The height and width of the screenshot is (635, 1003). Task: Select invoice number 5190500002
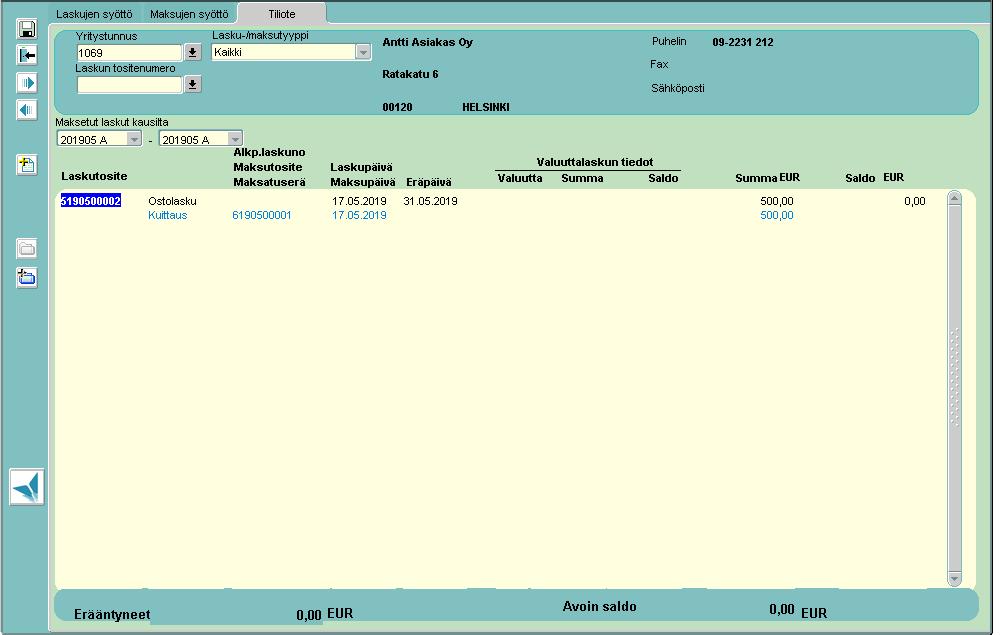point(91,201)
